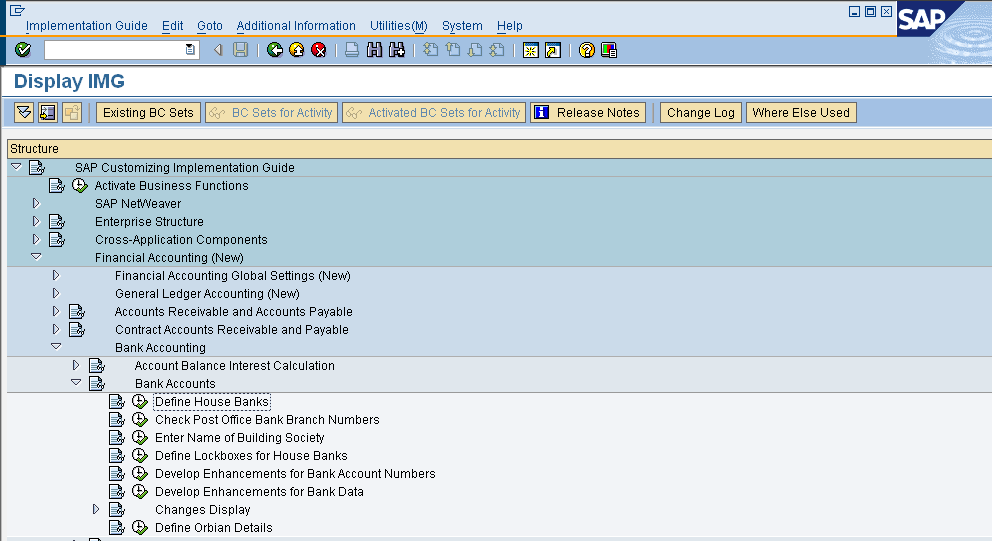Collapse the Financial Accounting (New) node
Screen dimensions: 992x541
click(36, 257)
